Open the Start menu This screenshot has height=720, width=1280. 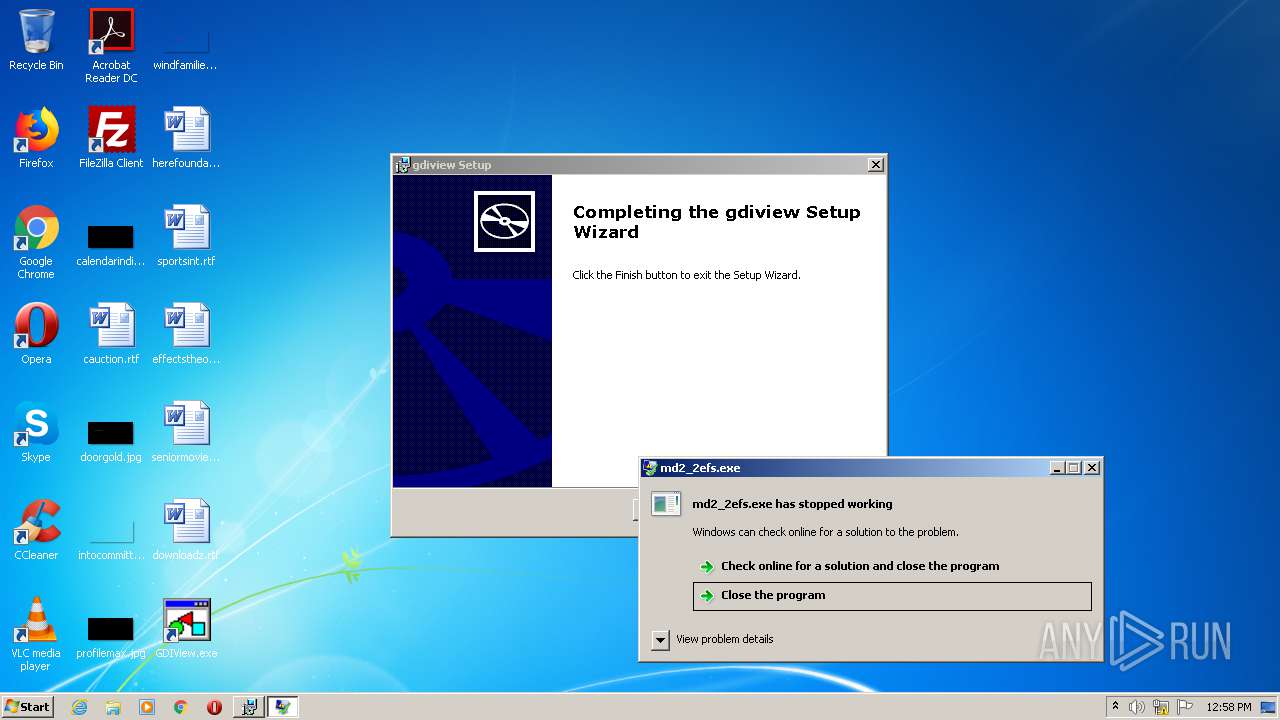pos(28,707)
